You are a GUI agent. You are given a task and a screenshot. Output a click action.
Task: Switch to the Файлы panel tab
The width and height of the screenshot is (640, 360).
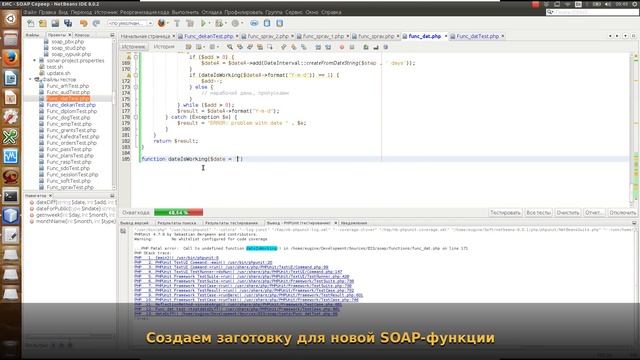click(x=32, y=35)
